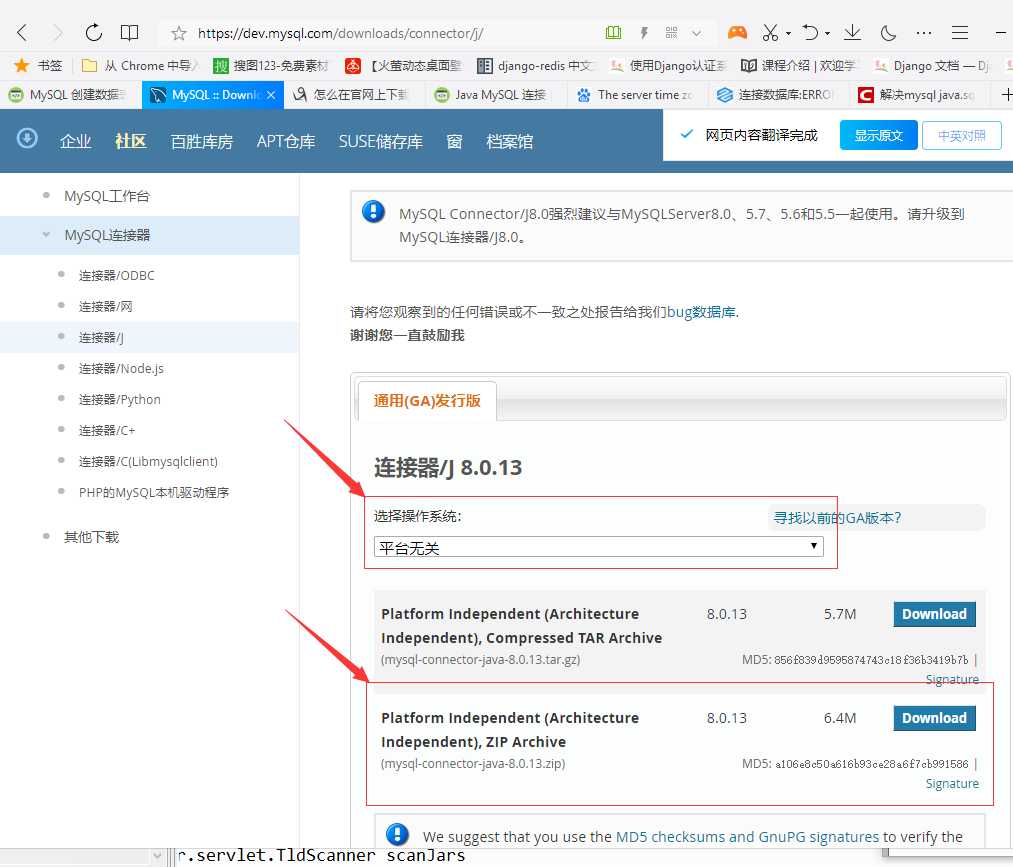Image resolution: width=1013 pixels, height=867 pixels.
Task: Open the 使用Django认证 bookmark
Action: pyautogui.click(x=669, y=65)
